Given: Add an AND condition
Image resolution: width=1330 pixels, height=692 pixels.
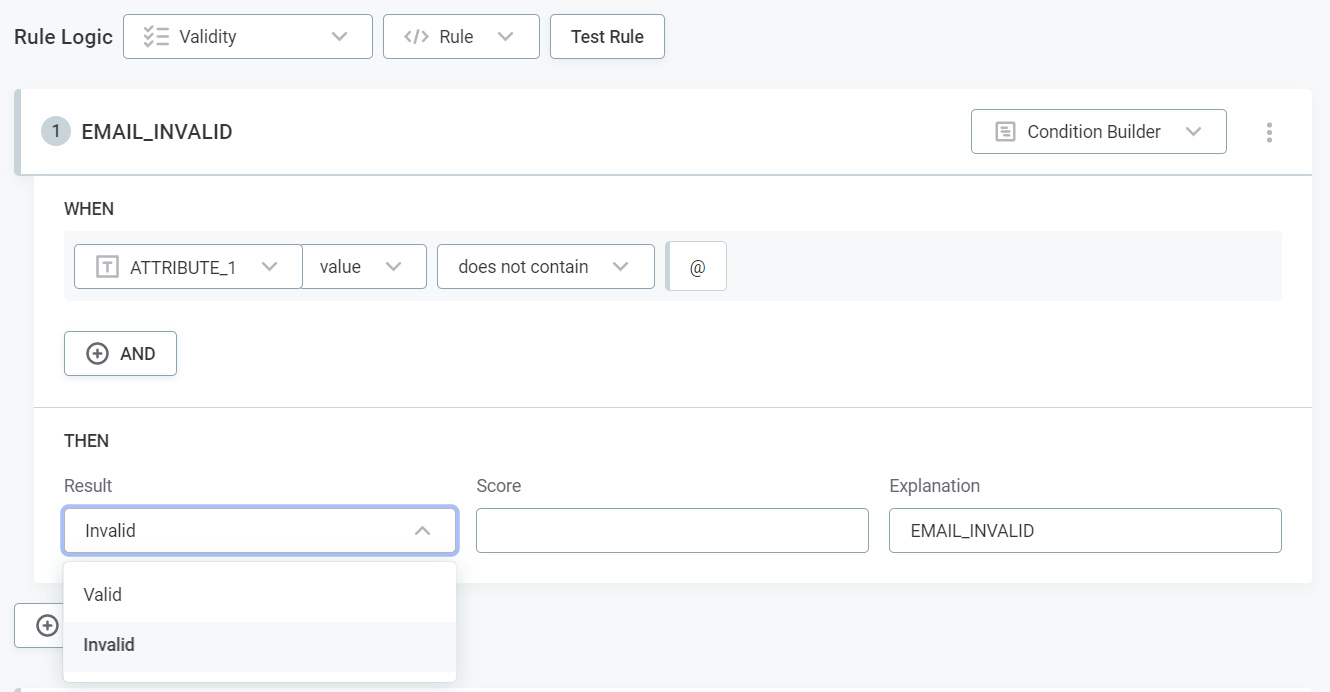Looking at the screenshot, I should click(x=120, y=354).
